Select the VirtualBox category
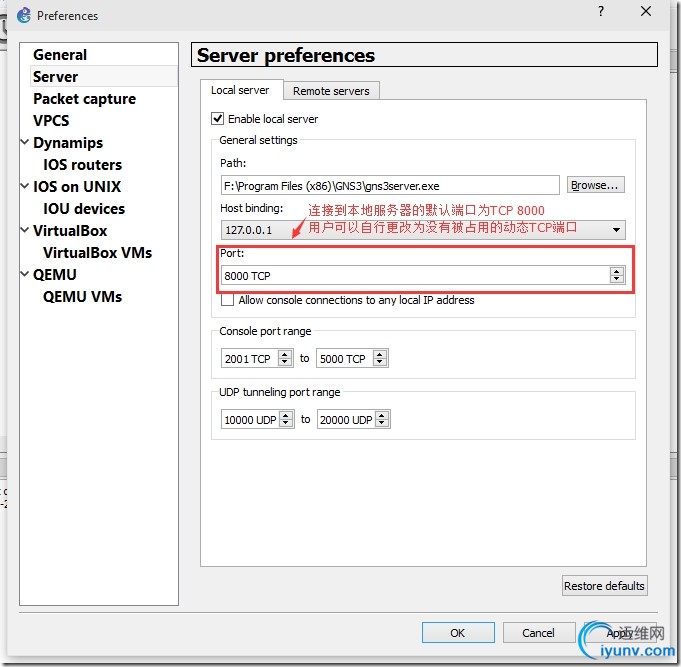The width and height of the screenshot is (681, 667). coord(70,231)
